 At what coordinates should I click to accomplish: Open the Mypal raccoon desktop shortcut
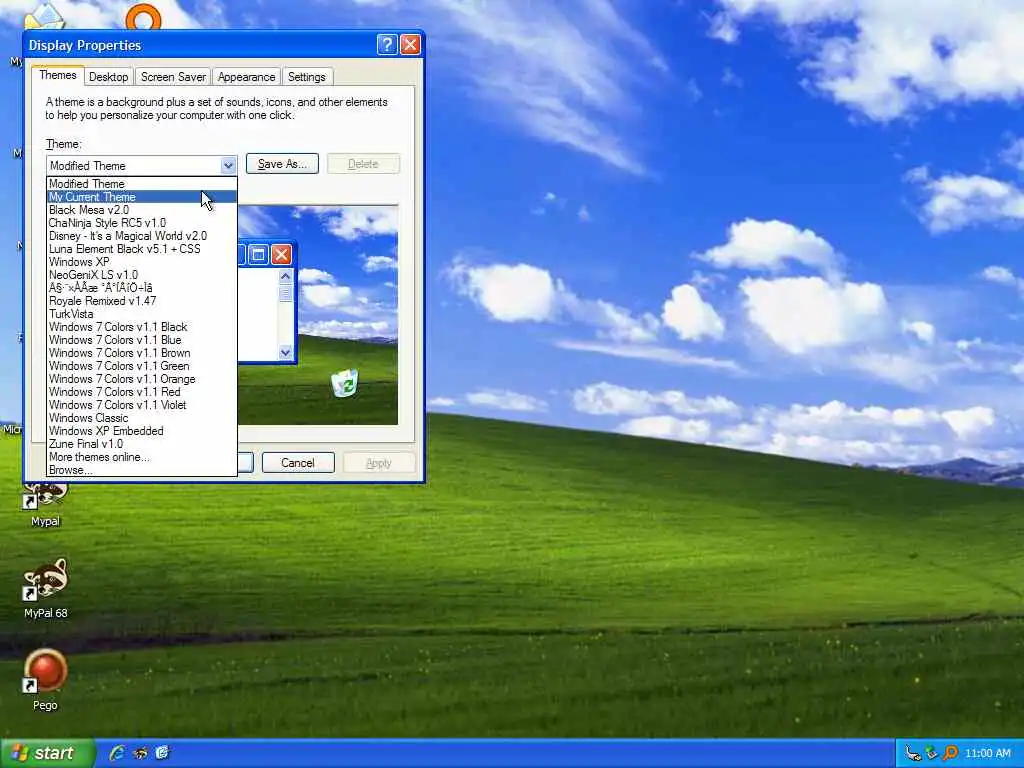pos(45,503)
